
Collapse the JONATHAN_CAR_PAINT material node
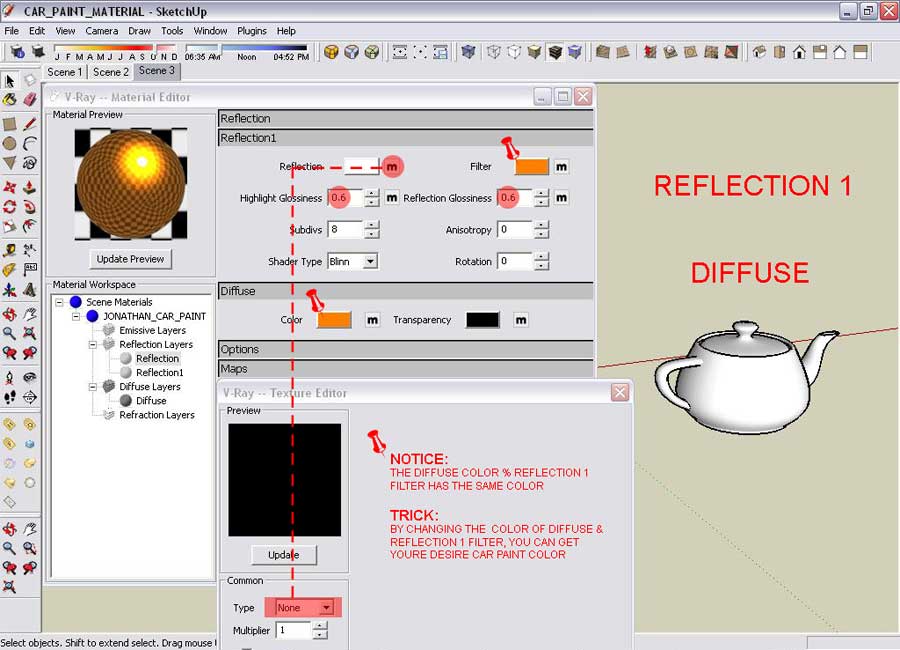coord(76,316)
